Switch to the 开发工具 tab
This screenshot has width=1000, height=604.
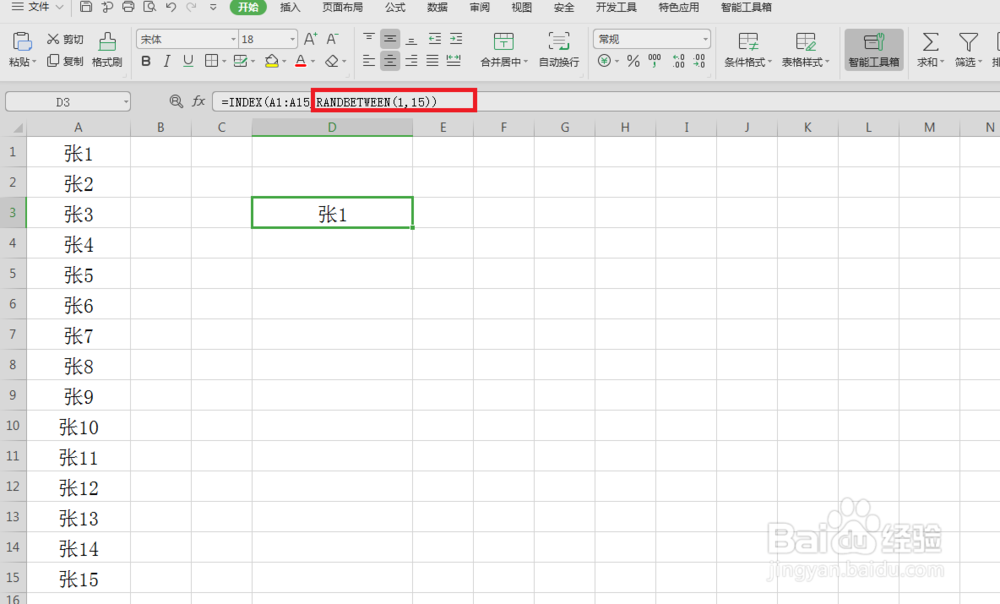coord(616,8)
